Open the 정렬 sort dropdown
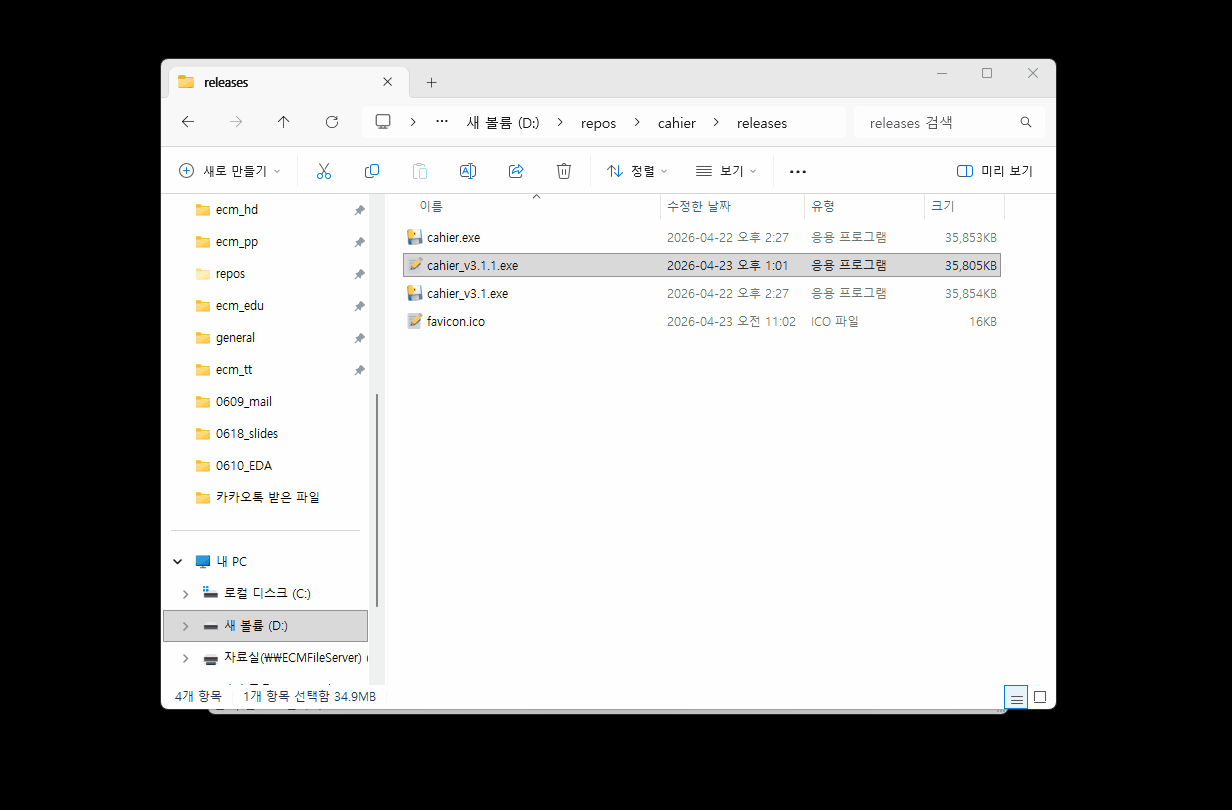 point(637,171)
